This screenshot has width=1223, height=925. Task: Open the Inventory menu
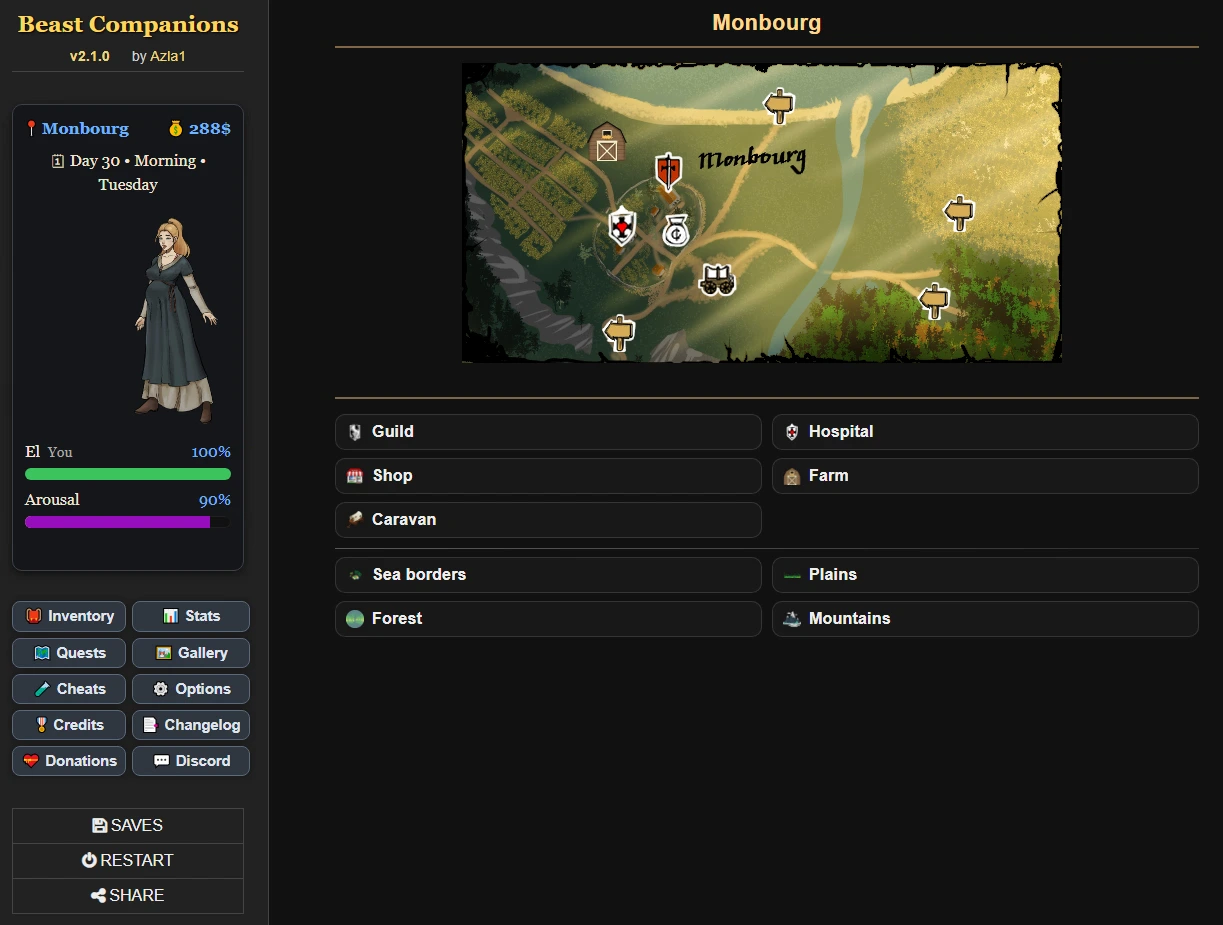coord(69,617)
